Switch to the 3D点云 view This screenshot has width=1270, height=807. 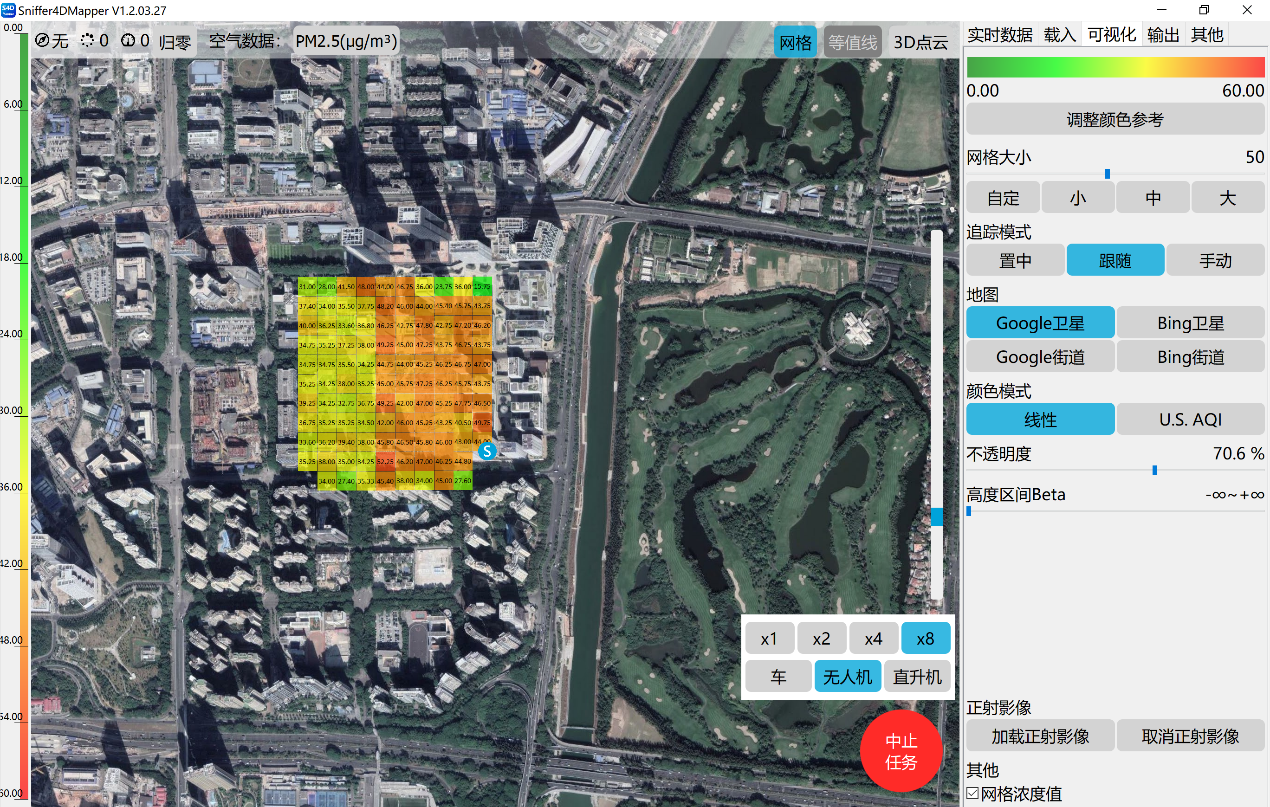920,42
